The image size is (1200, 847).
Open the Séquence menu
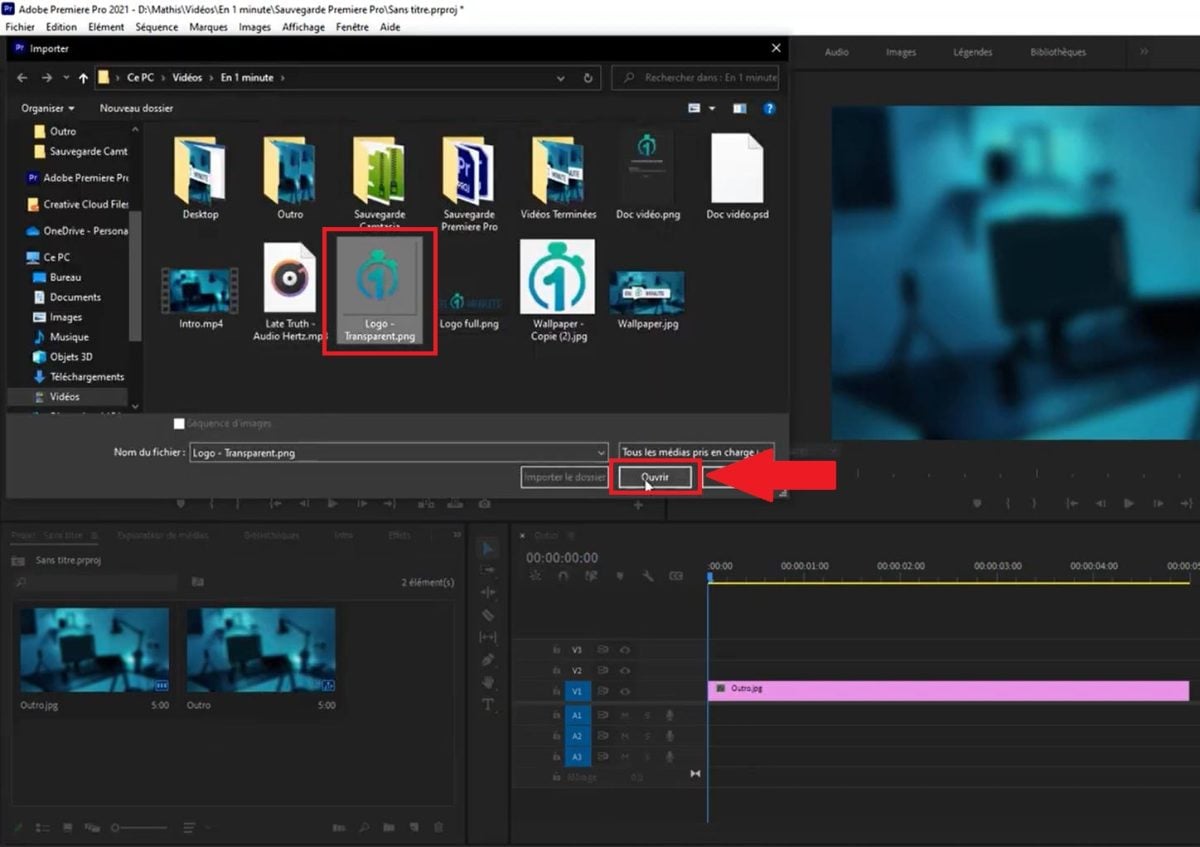tap(157, 27)
